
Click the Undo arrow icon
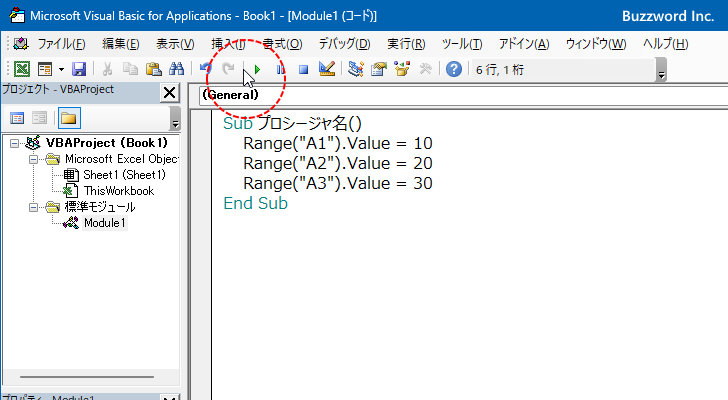pos(206,69)
